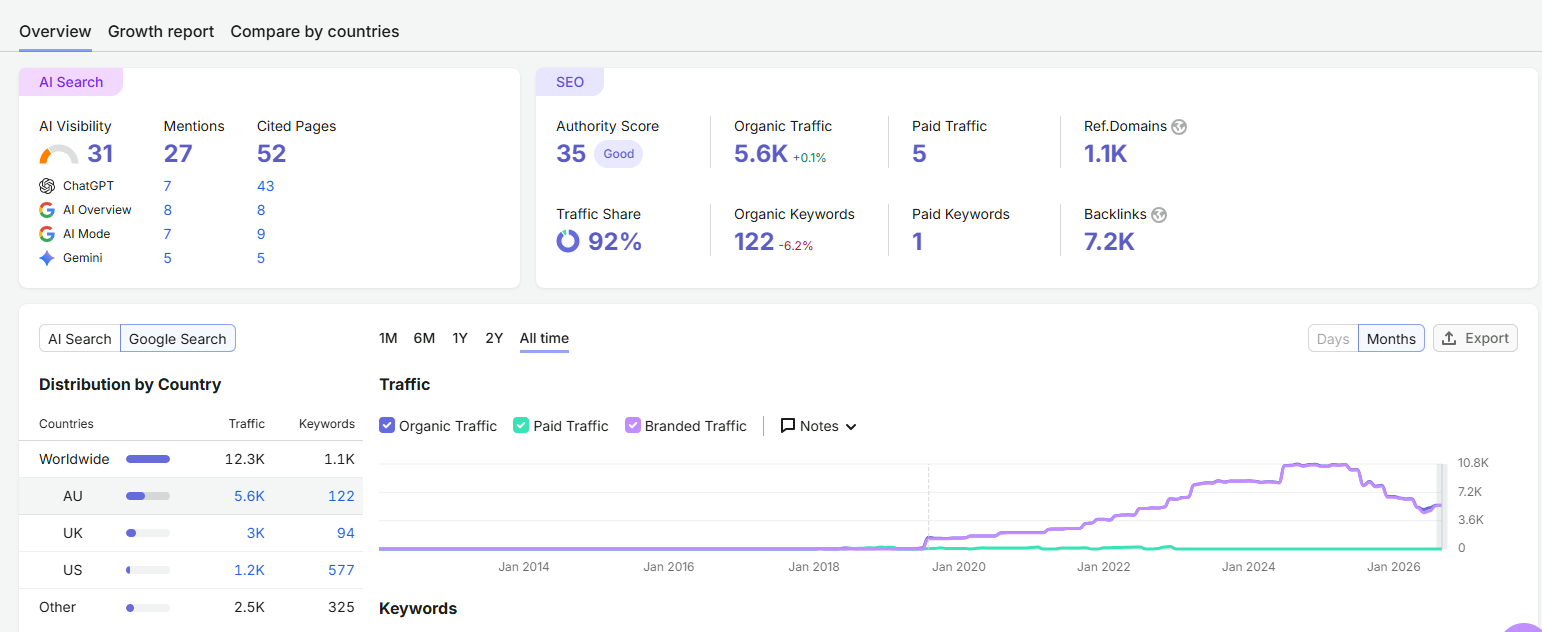Open the Paid Keywords value 1
This screenshot has width=1542, height=632.
point(917,242)
